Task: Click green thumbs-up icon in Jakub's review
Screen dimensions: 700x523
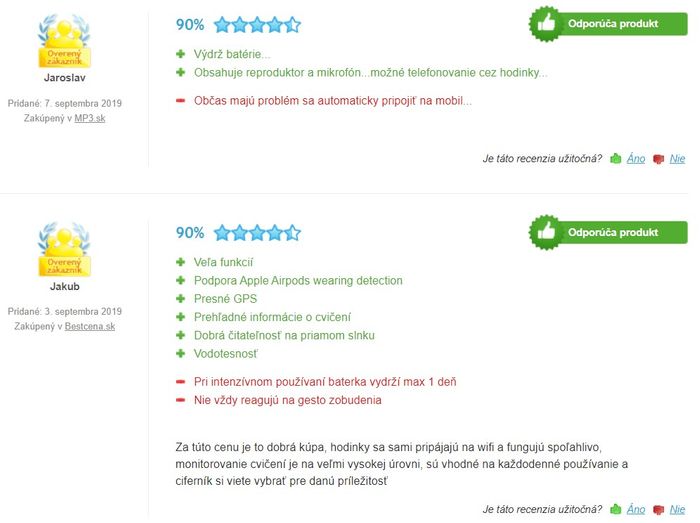Action: (x=616, y=509)
